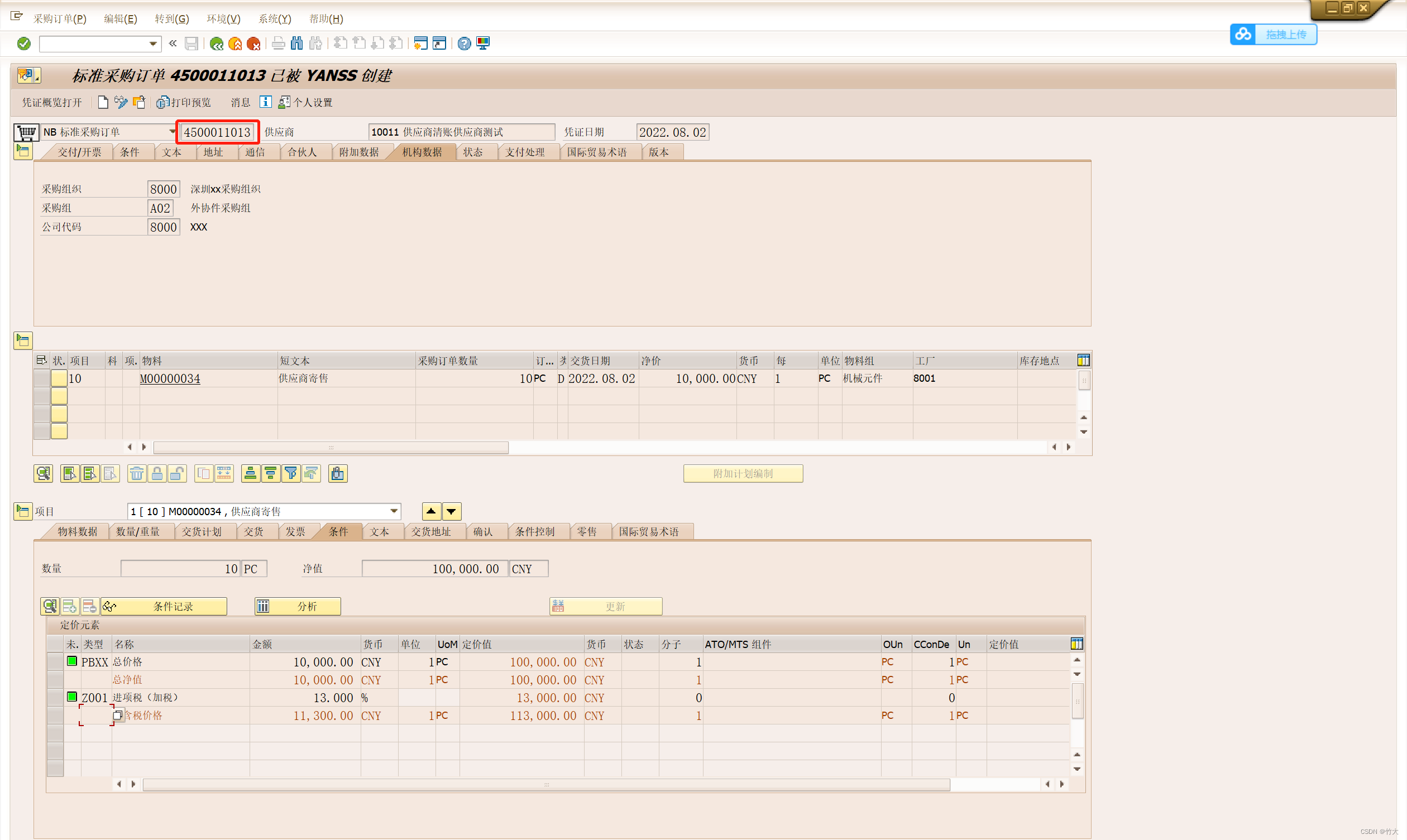Click the purchase order number field 4500011013
This screenshot has height=840, width=1407.
[217, 132]
